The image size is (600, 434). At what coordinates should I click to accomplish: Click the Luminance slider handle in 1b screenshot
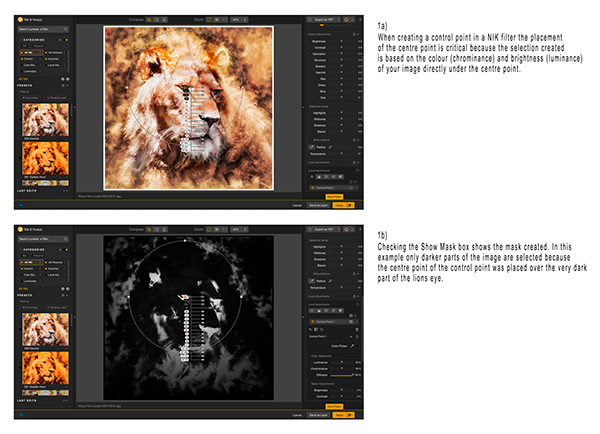pyautogui.click(x=342, y=362)
